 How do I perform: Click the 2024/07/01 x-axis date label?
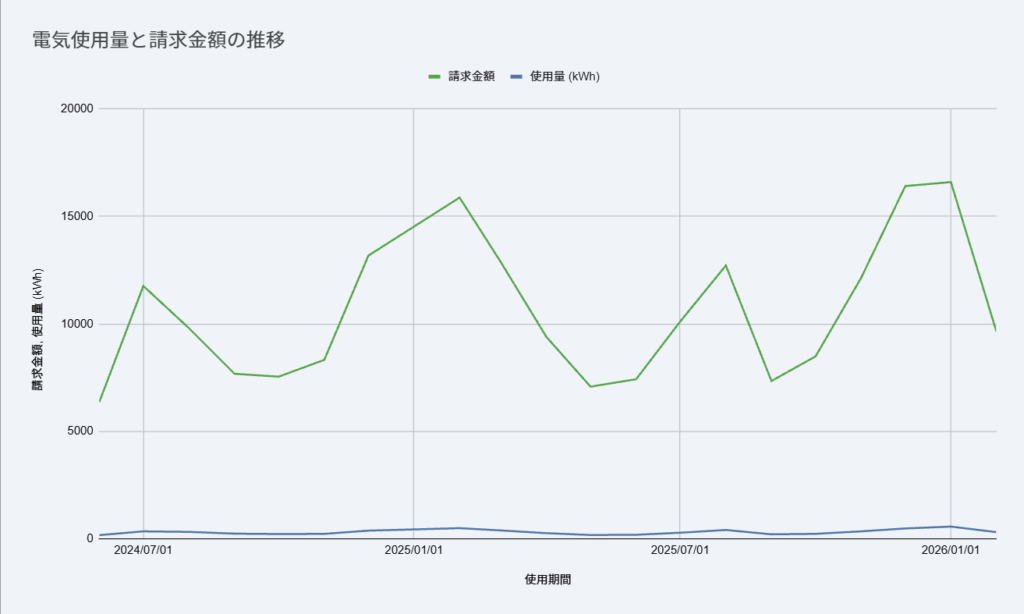click(x=143, y=550)
